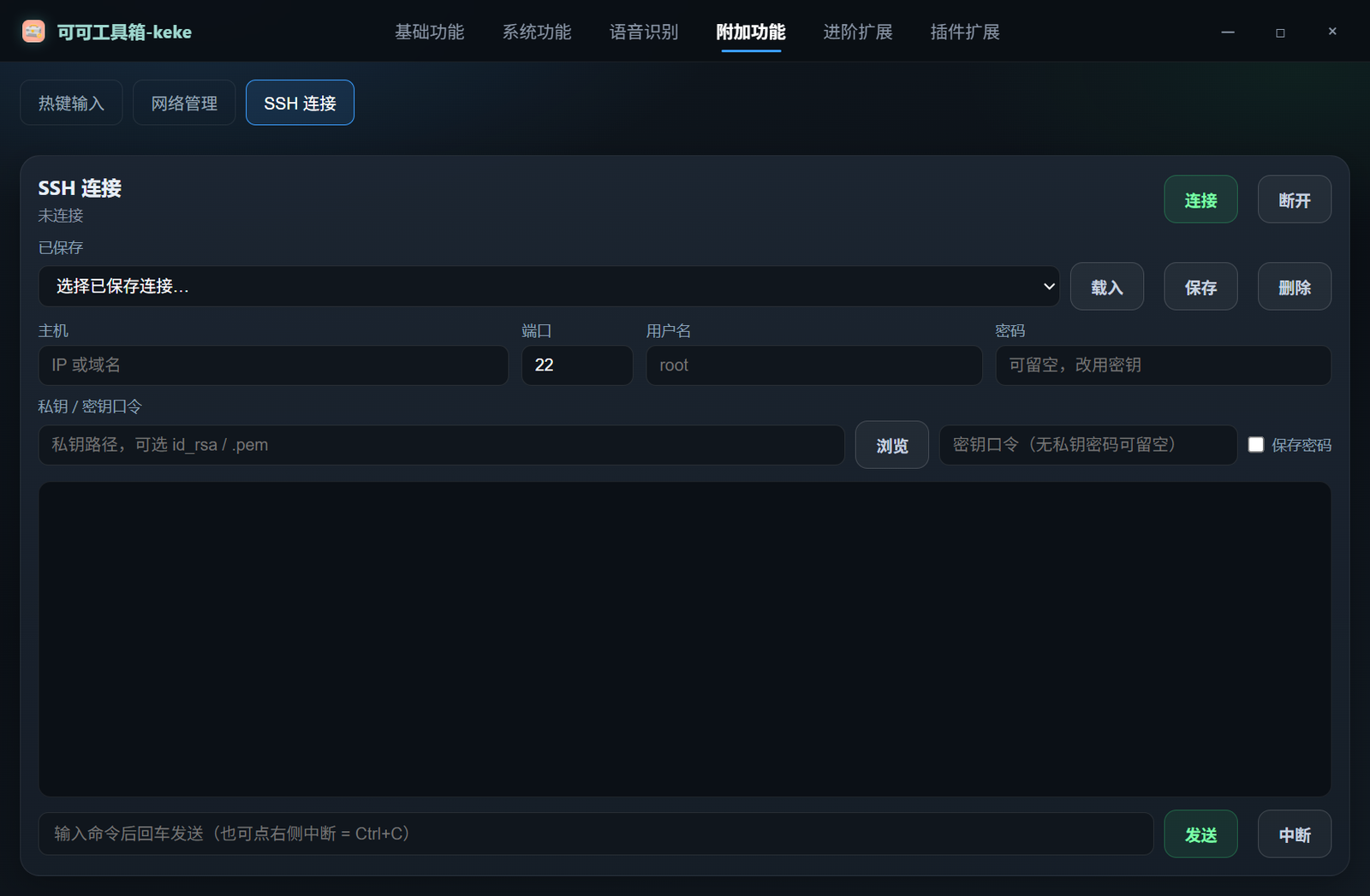The width and height of the screenshot is (1370, 896).
Task: Click the 断开 disconnect button
Action: [x=1295, y=199]
